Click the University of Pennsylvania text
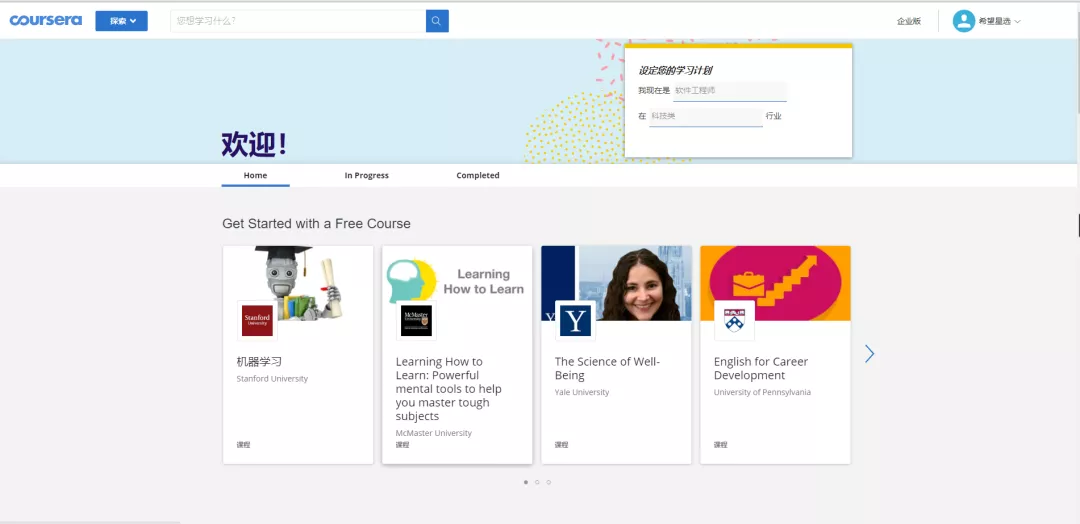1080x524 pixels. 762,392
